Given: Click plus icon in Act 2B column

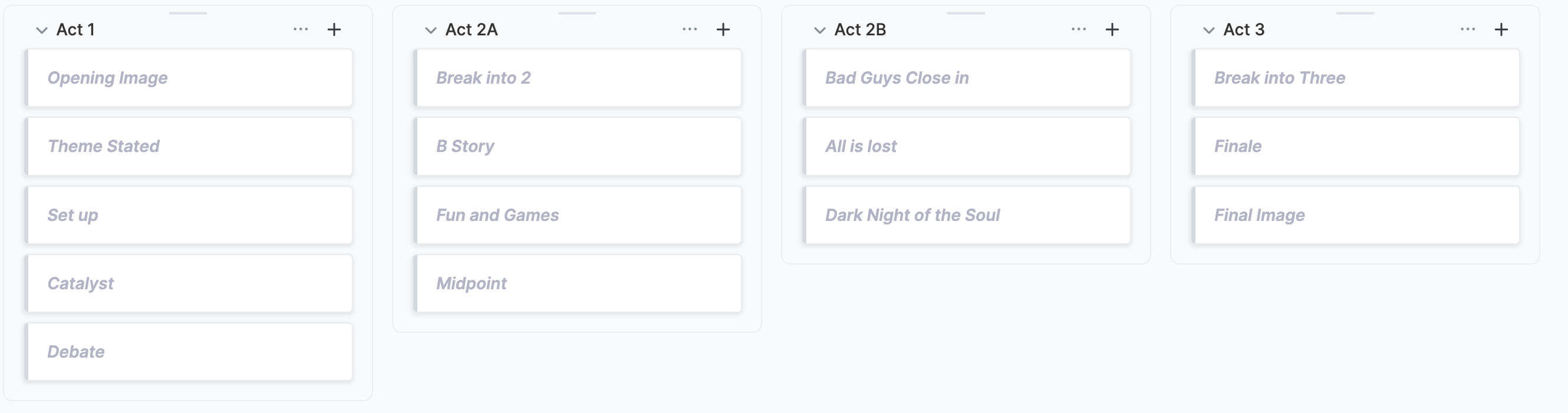Looking at the screenshot, I should point(1112,29).
